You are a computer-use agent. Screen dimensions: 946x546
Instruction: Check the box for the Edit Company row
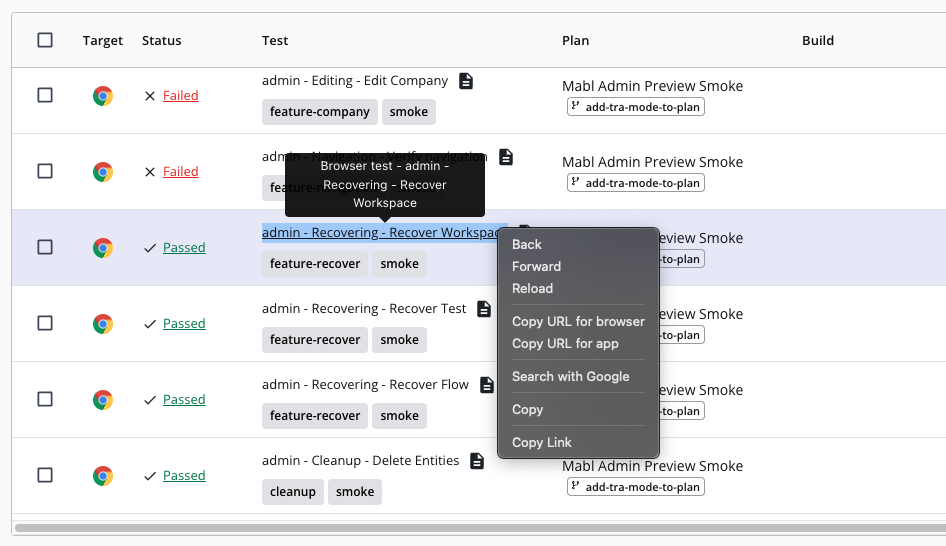[x=45, y=95]
